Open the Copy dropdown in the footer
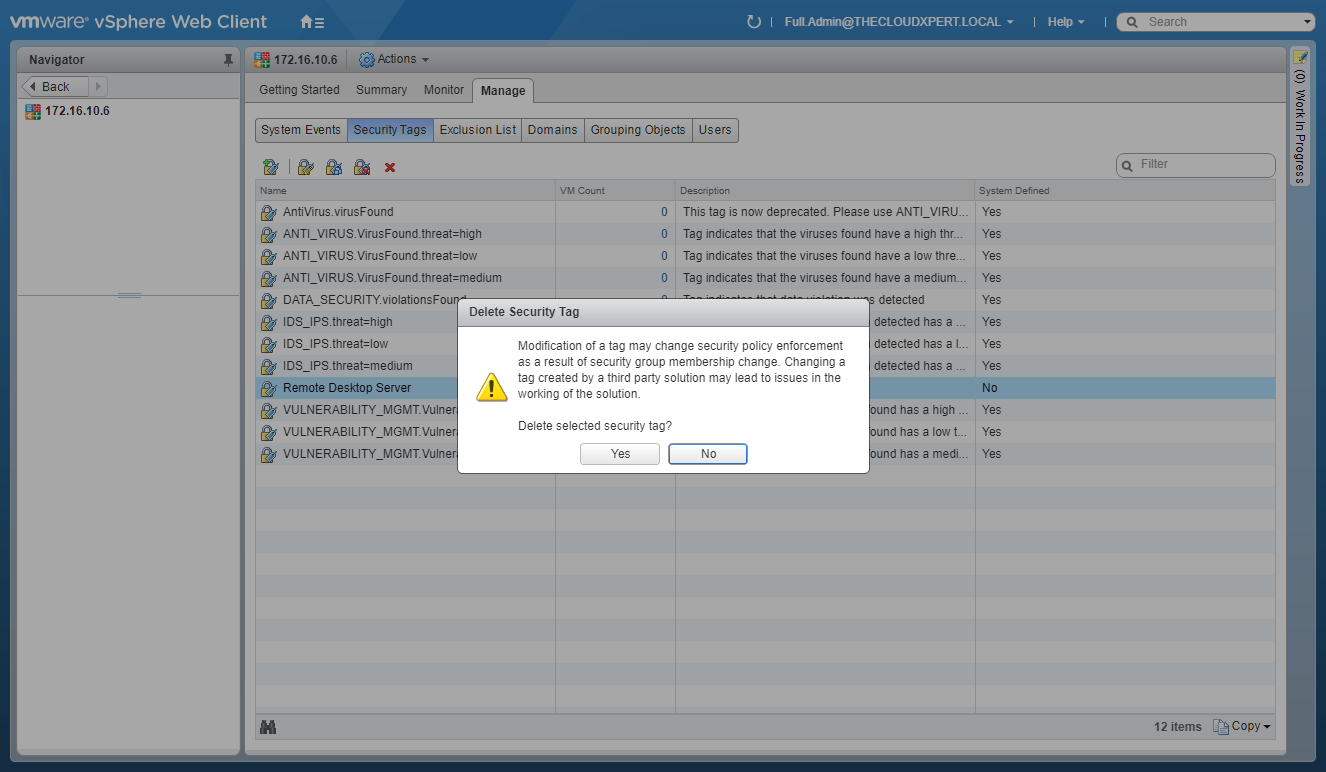1326x772 pixels. point(1242,727)
